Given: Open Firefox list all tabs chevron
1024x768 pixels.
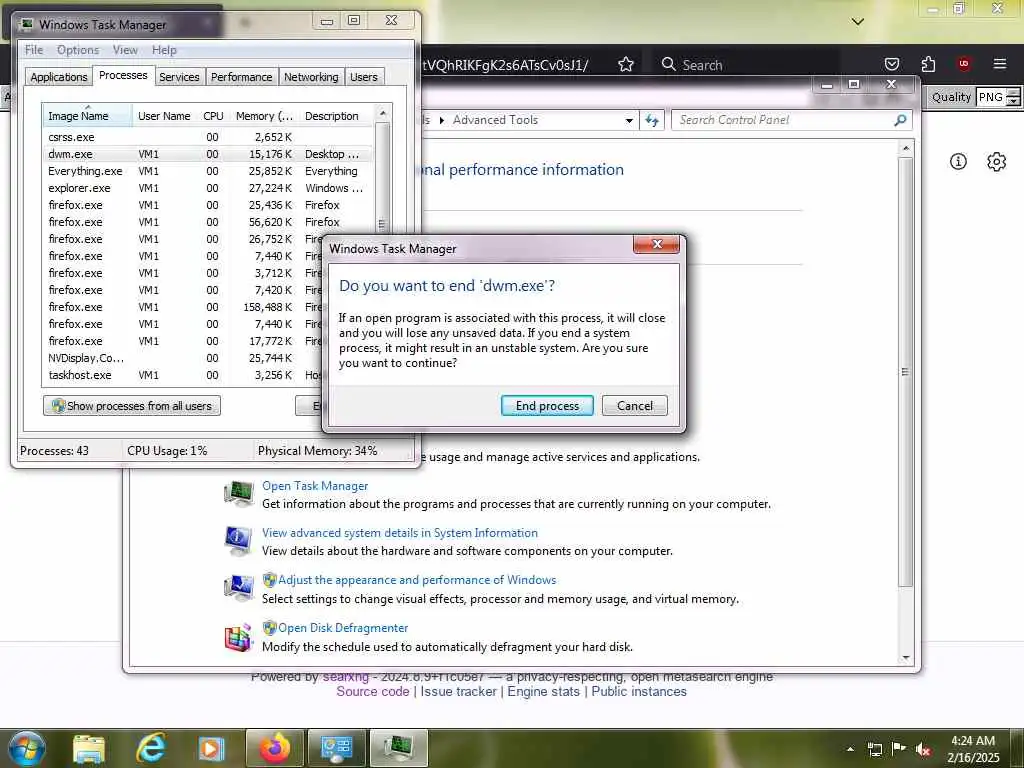Looking at the screenshot, I should 857,22.
